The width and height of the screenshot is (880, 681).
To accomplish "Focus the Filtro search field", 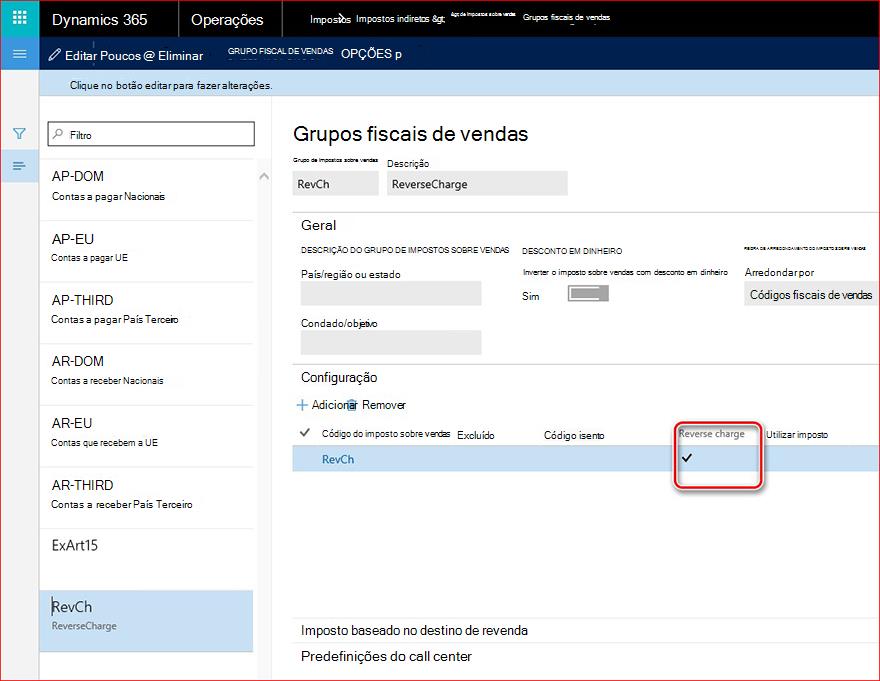I will point(151,134).
